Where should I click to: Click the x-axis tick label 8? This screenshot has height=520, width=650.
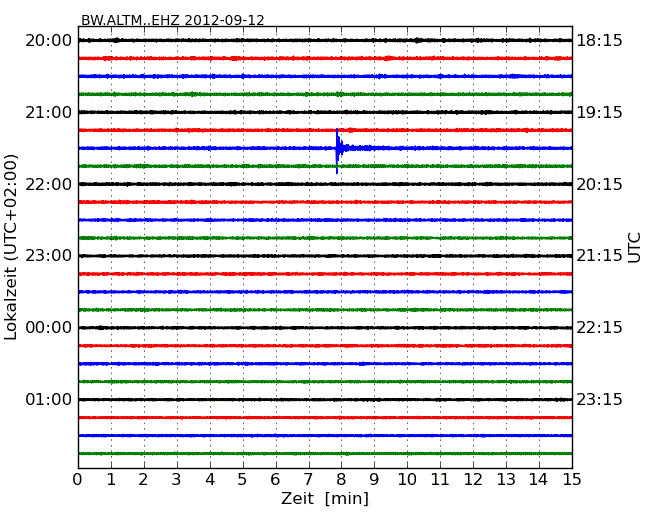click(x=342, y=479)
